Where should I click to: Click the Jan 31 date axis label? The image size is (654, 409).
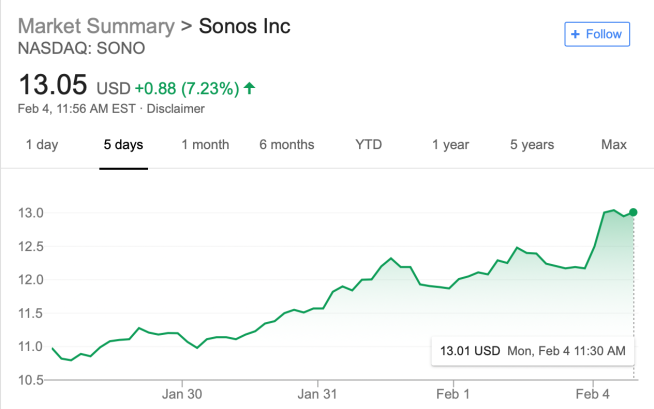tap(317, 393)
